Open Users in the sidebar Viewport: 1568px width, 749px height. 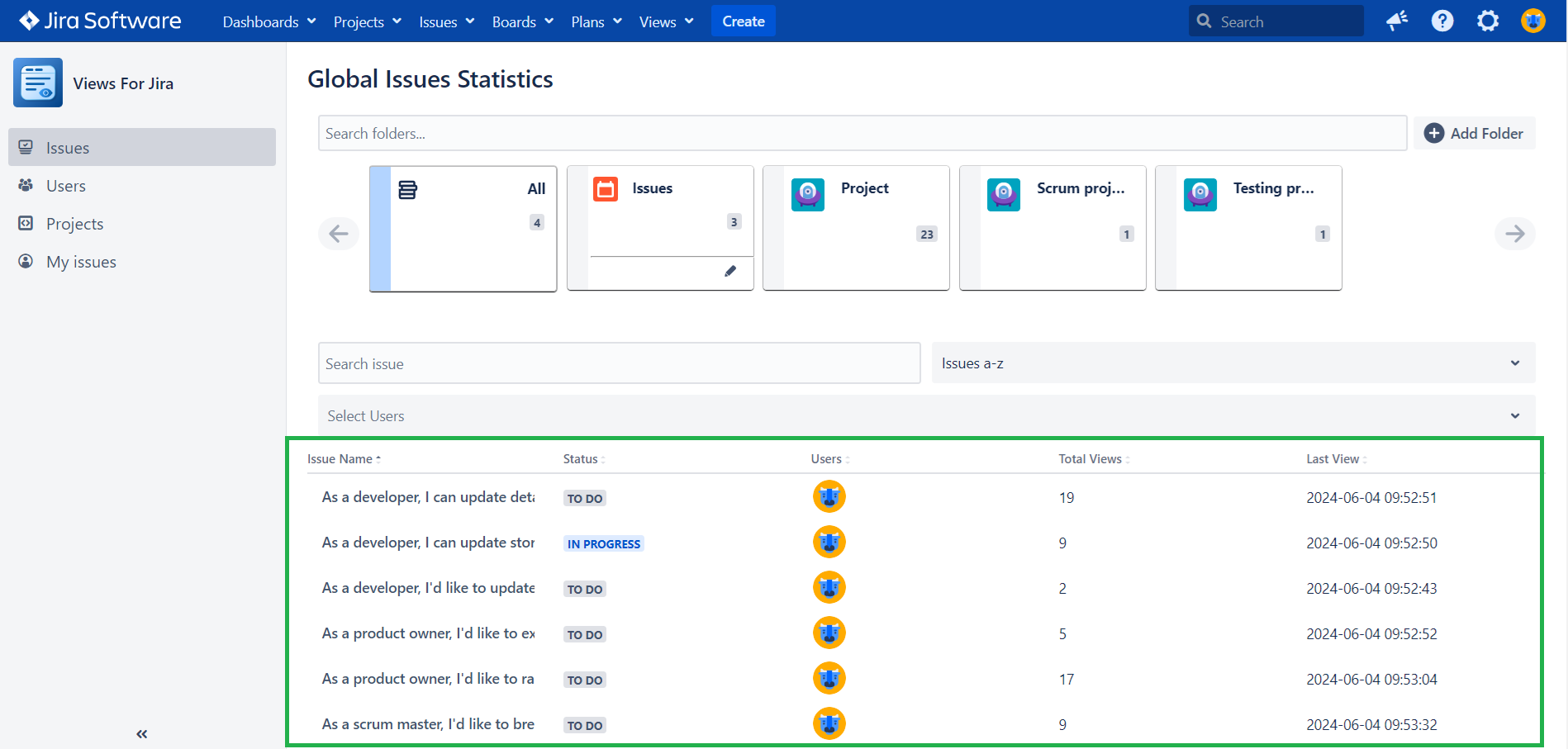point(66,186)
